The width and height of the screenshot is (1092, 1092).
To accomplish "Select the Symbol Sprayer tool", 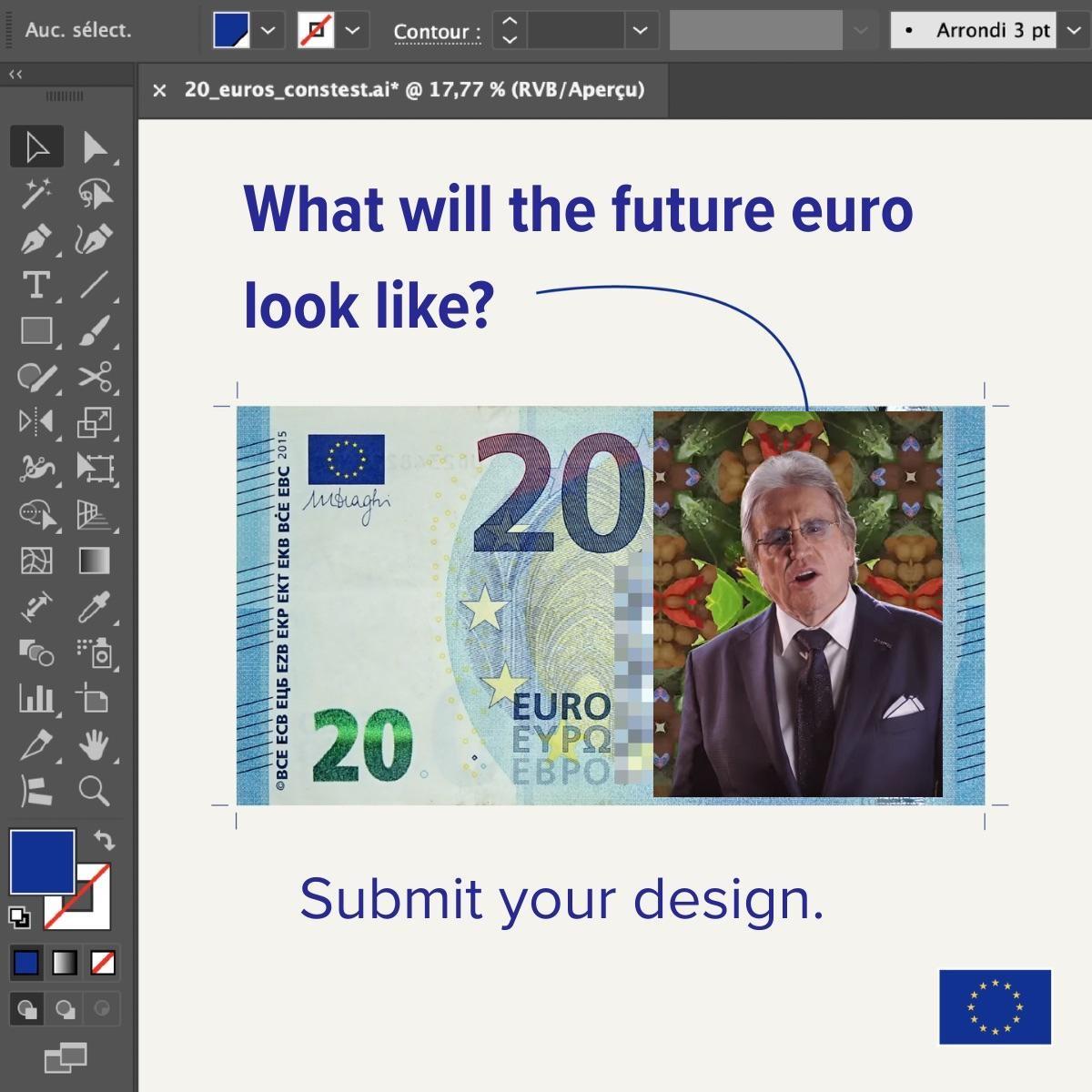I will [94, 652].
